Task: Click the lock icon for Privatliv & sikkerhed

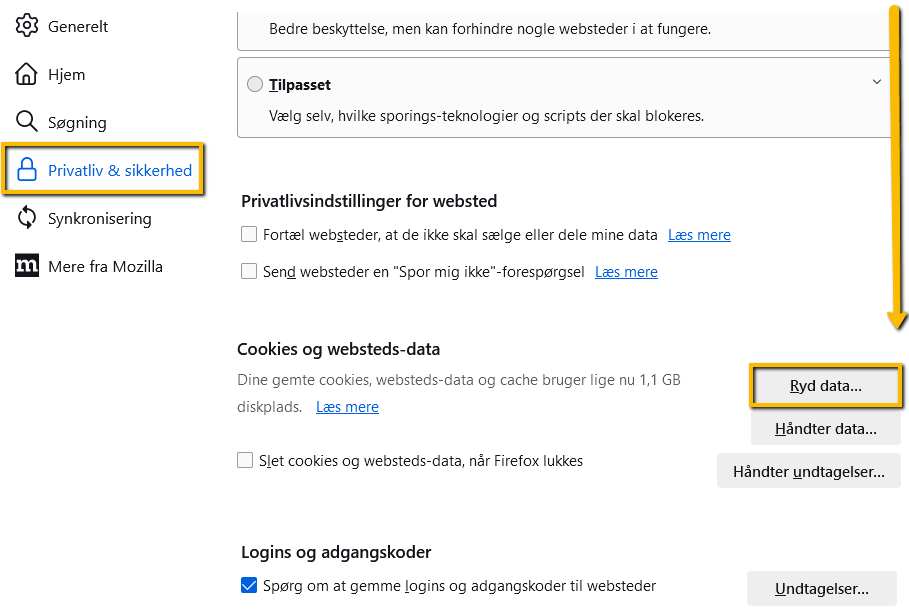Action: pos(27,170)
